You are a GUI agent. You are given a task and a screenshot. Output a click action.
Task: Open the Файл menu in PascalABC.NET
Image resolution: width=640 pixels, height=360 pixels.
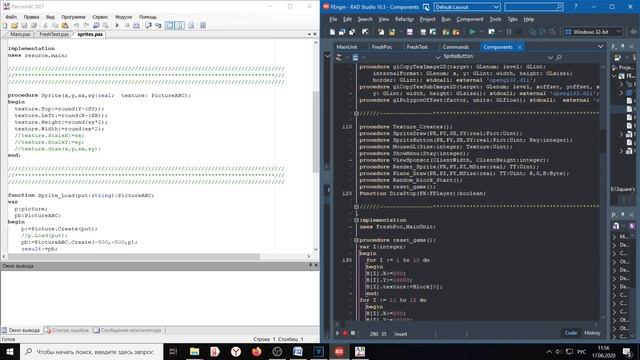[x=11, y=17]
